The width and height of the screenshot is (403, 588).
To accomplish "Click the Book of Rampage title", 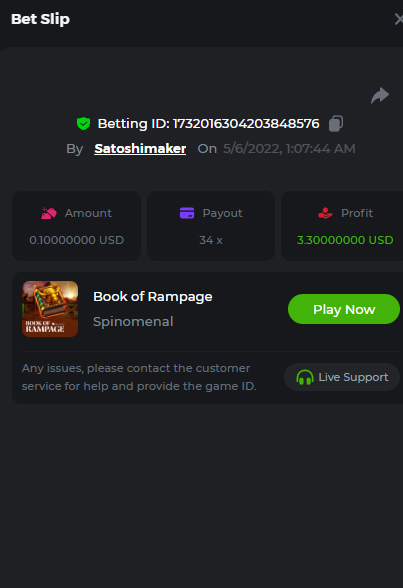I will tap(153, 297).
